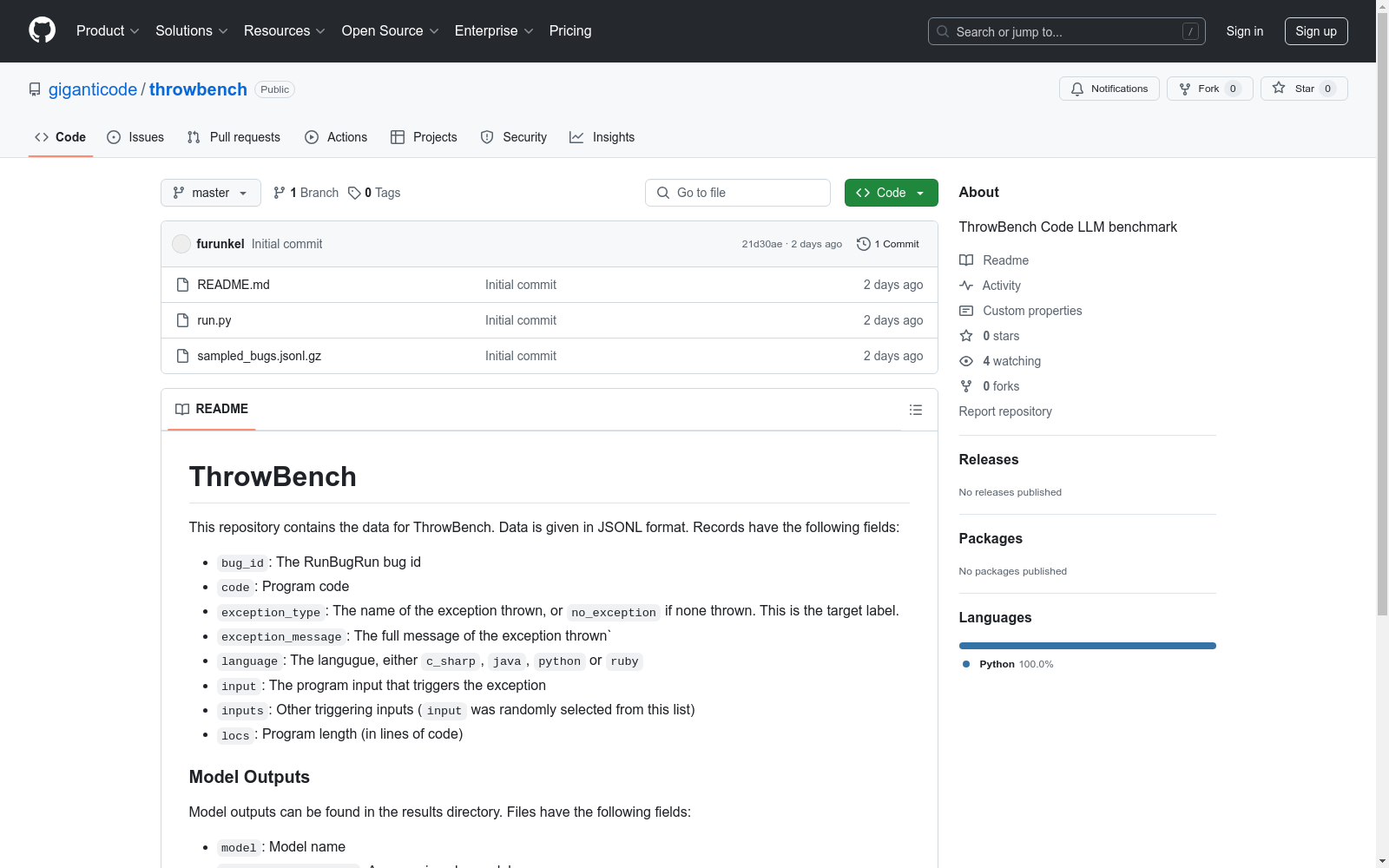The image size is (1389, 868).
Task: Click the Custom properties note icon
Action: pos(966,311)
